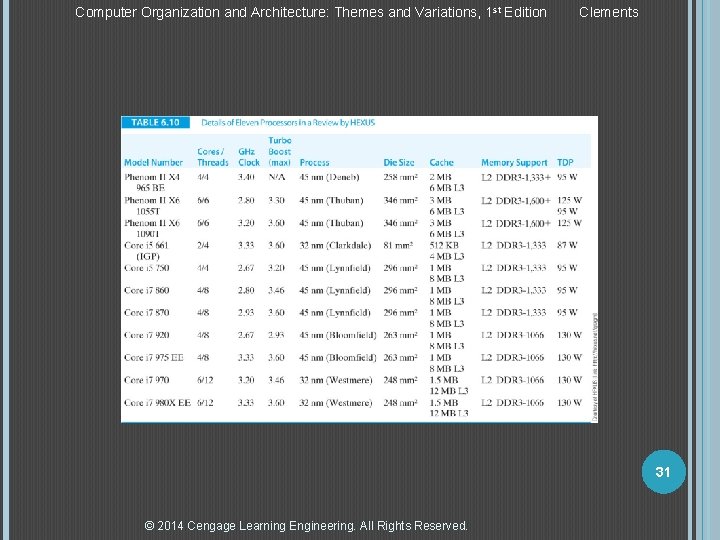The image size is (720, 540).
Task: Click the Cengage Learning copyright footer
Action: tap(306, 525)
